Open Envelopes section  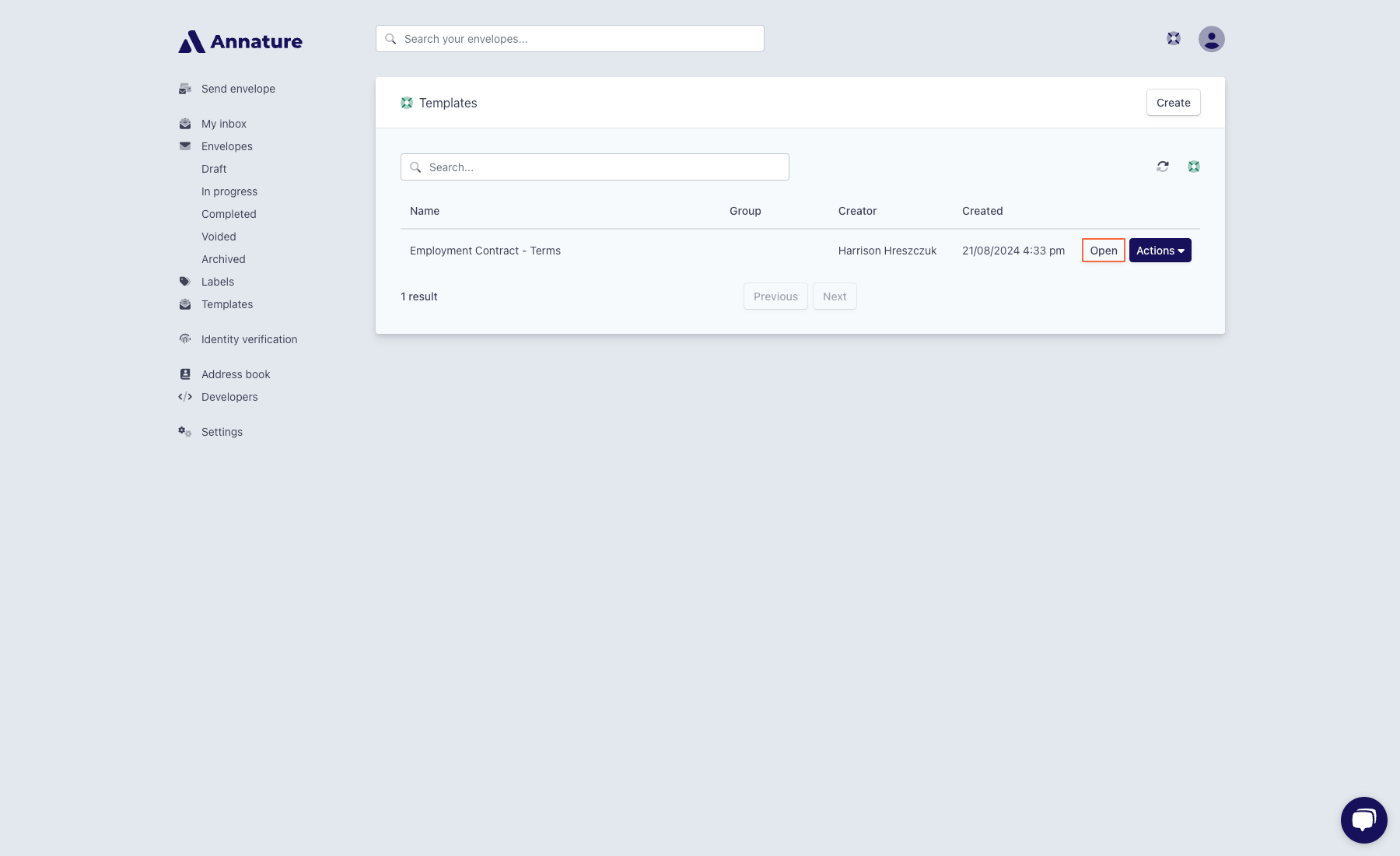[227, 146]
